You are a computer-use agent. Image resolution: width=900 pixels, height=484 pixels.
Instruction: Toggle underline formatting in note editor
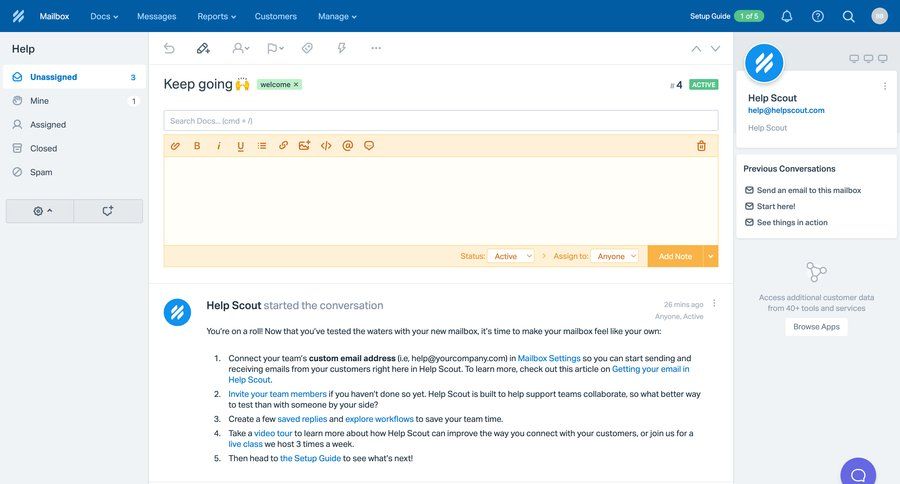[240, 146]
